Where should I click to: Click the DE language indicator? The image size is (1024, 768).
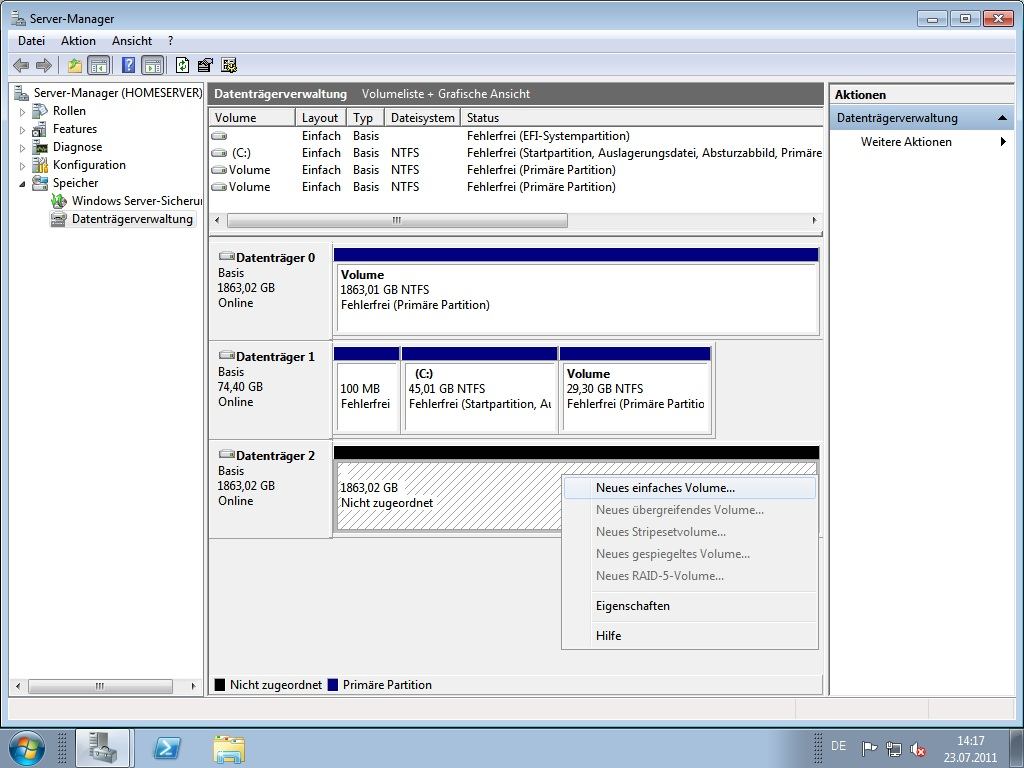839,746
